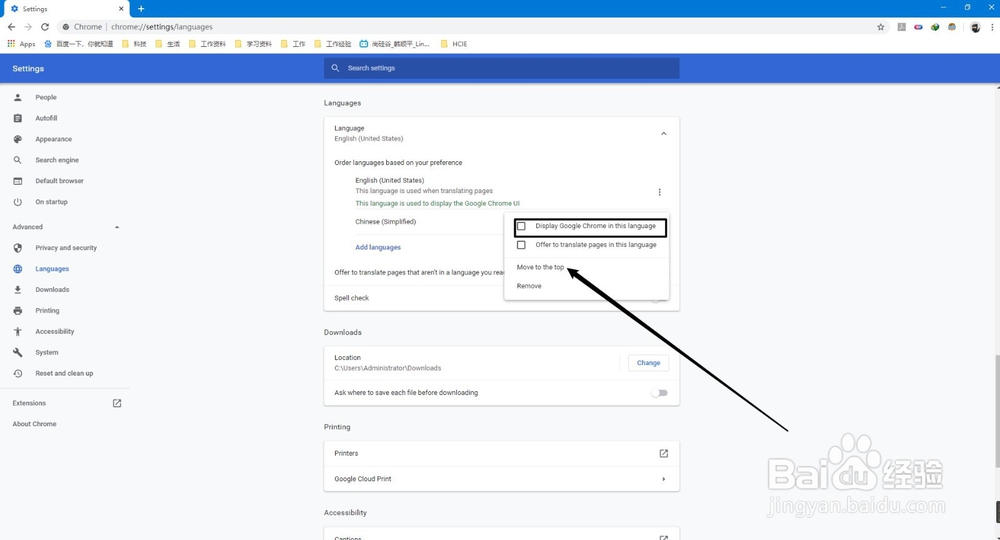This screenshot has width=1000, height=540.
Task: Click the Languages globe icon
Action: pos(18,269)
